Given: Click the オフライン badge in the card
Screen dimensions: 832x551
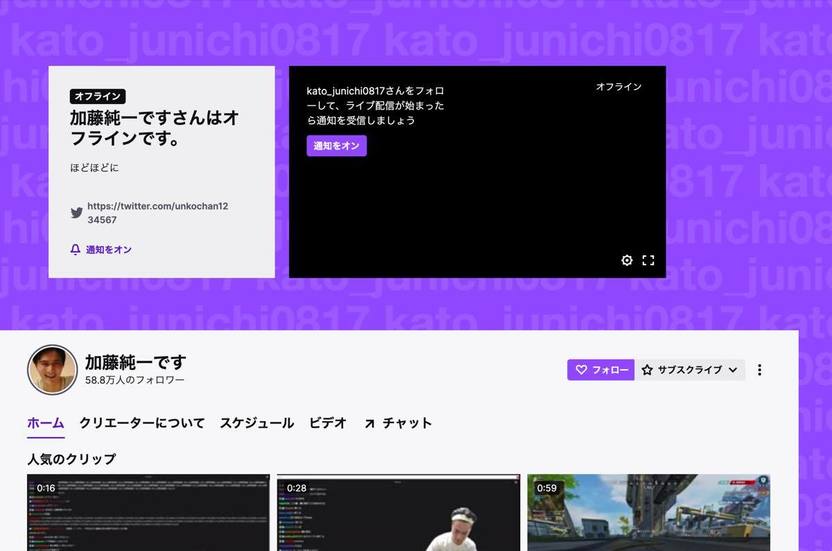Looking at the screenshot, I should point(98,96).
